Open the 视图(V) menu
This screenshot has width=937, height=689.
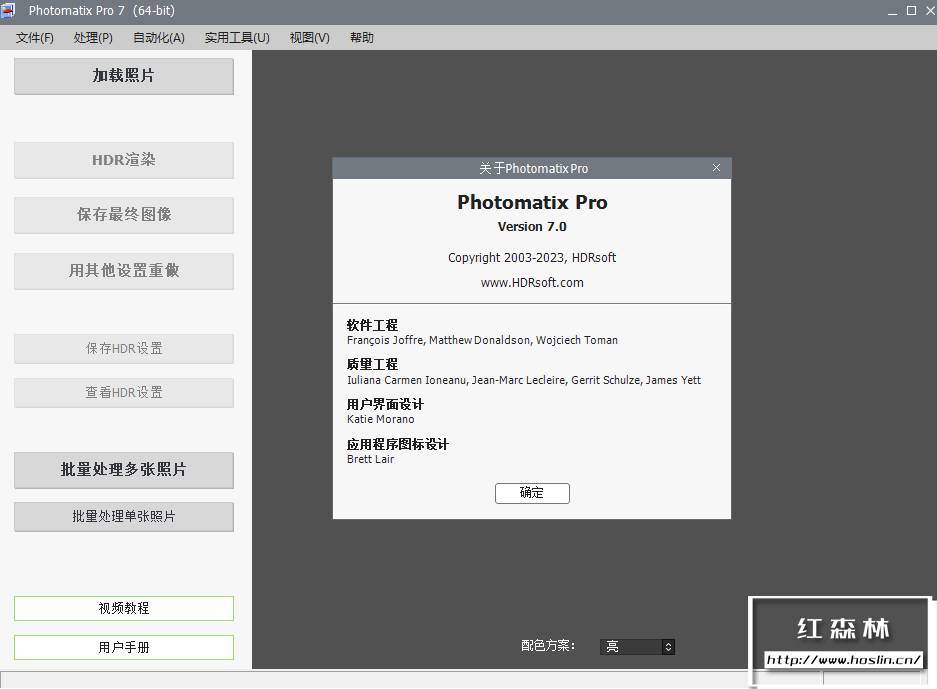tap(310, 38)
